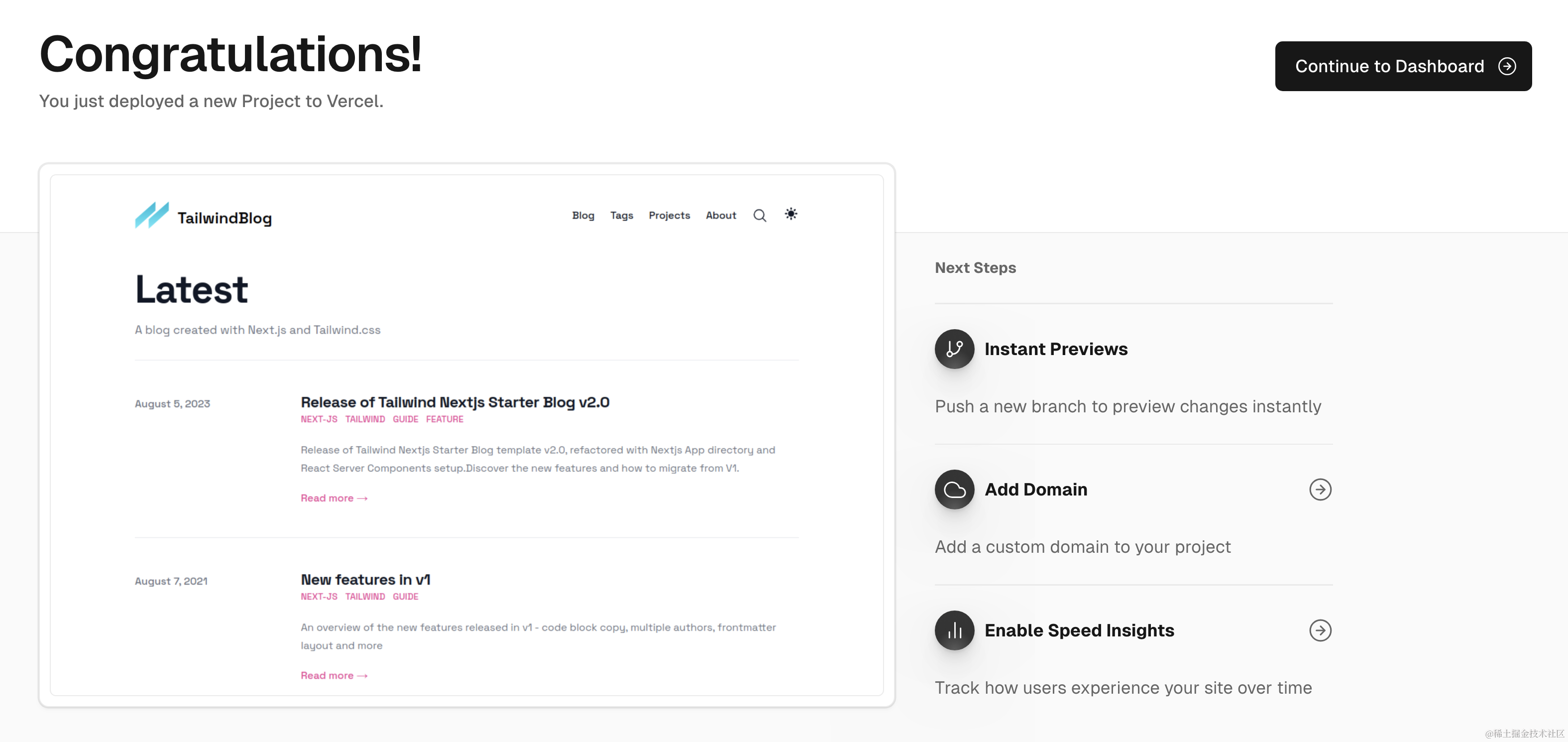Viewport: 1568px width, 742px height.
Task: Open the Tags nav item
Action: click(622, 216)
